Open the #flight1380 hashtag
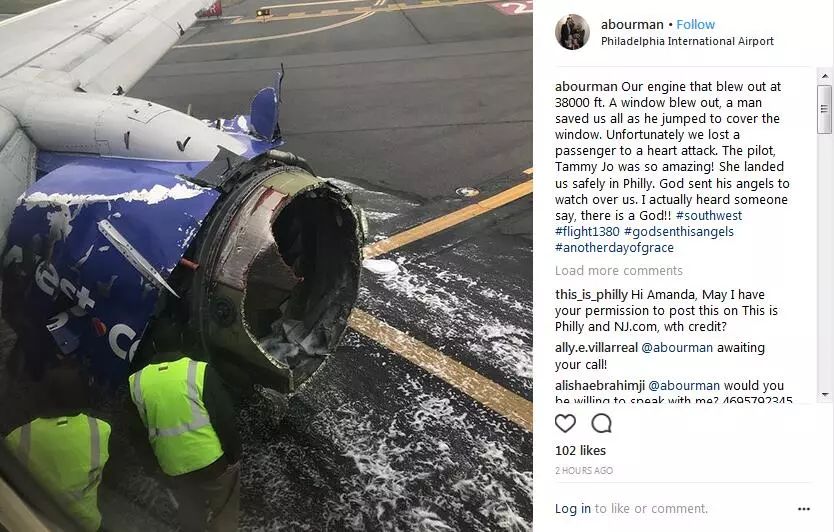834x532 pixels. pos(587,231)
